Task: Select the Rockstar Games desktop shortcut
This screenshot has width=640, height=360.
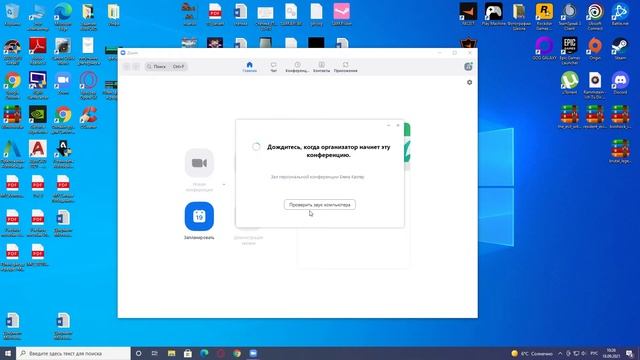Action: pyautogui.click(x=544, y=16)
